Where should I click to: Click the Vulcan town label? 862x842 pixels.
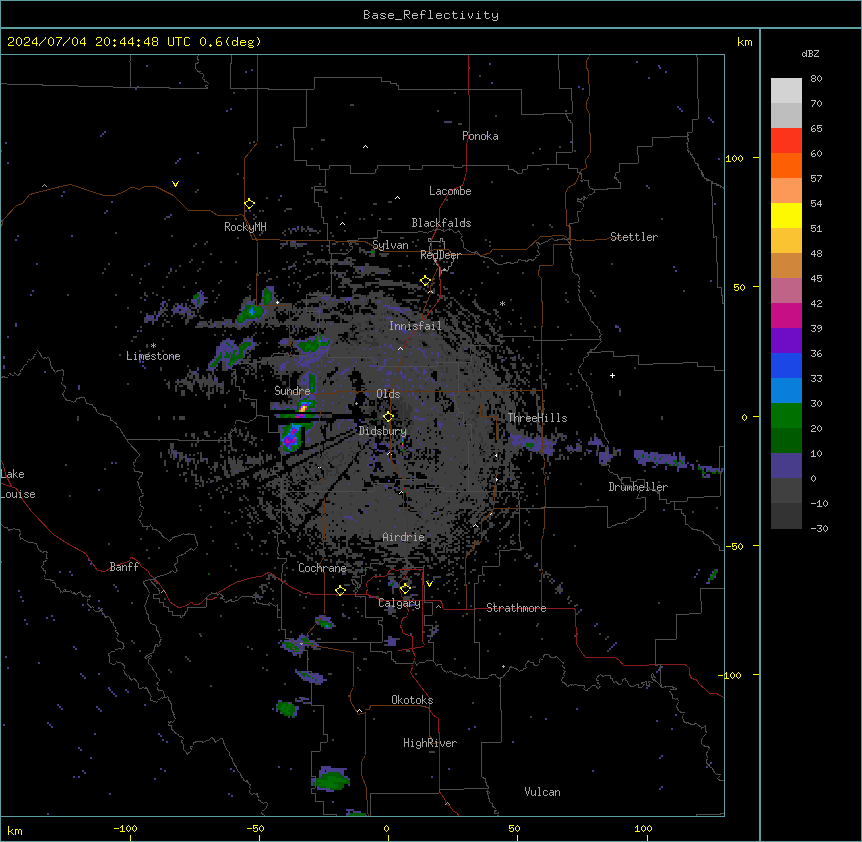(x=543, y=792)
